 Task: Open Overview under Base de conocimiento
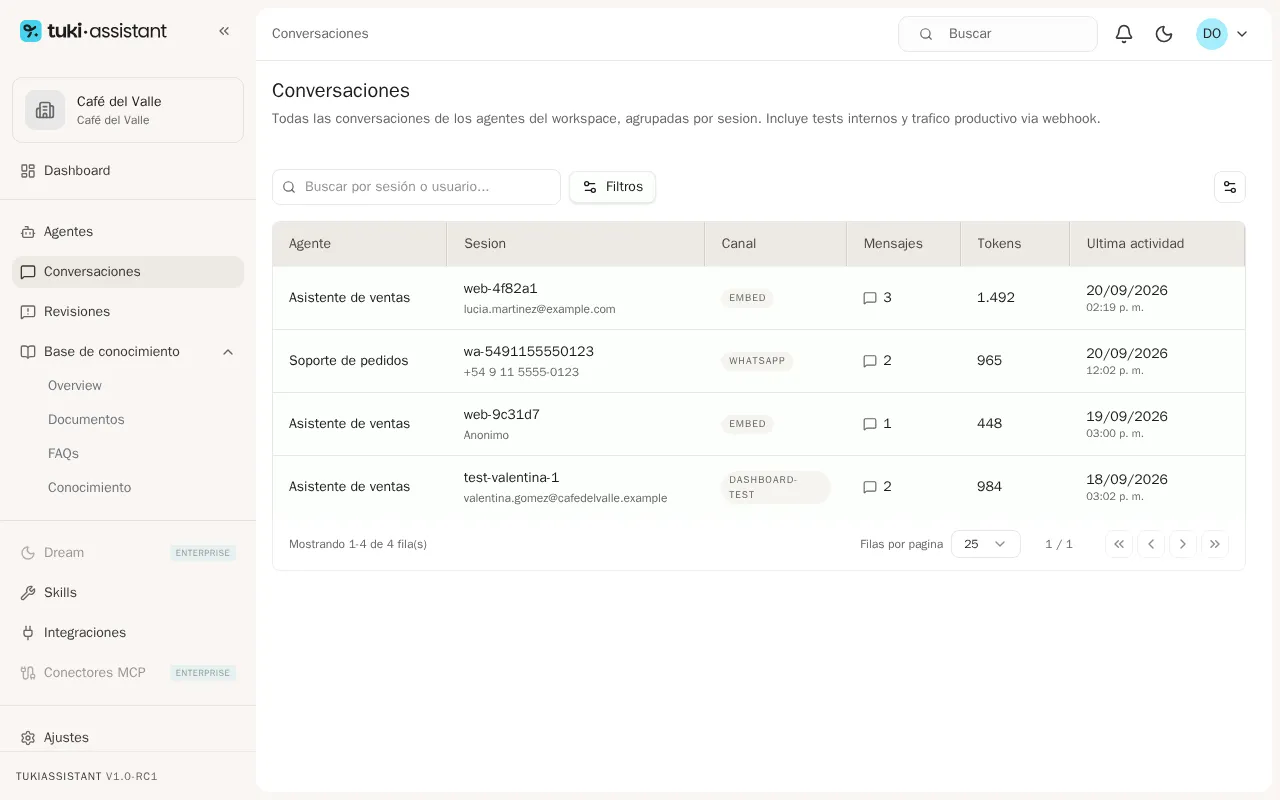coord(75,386)
